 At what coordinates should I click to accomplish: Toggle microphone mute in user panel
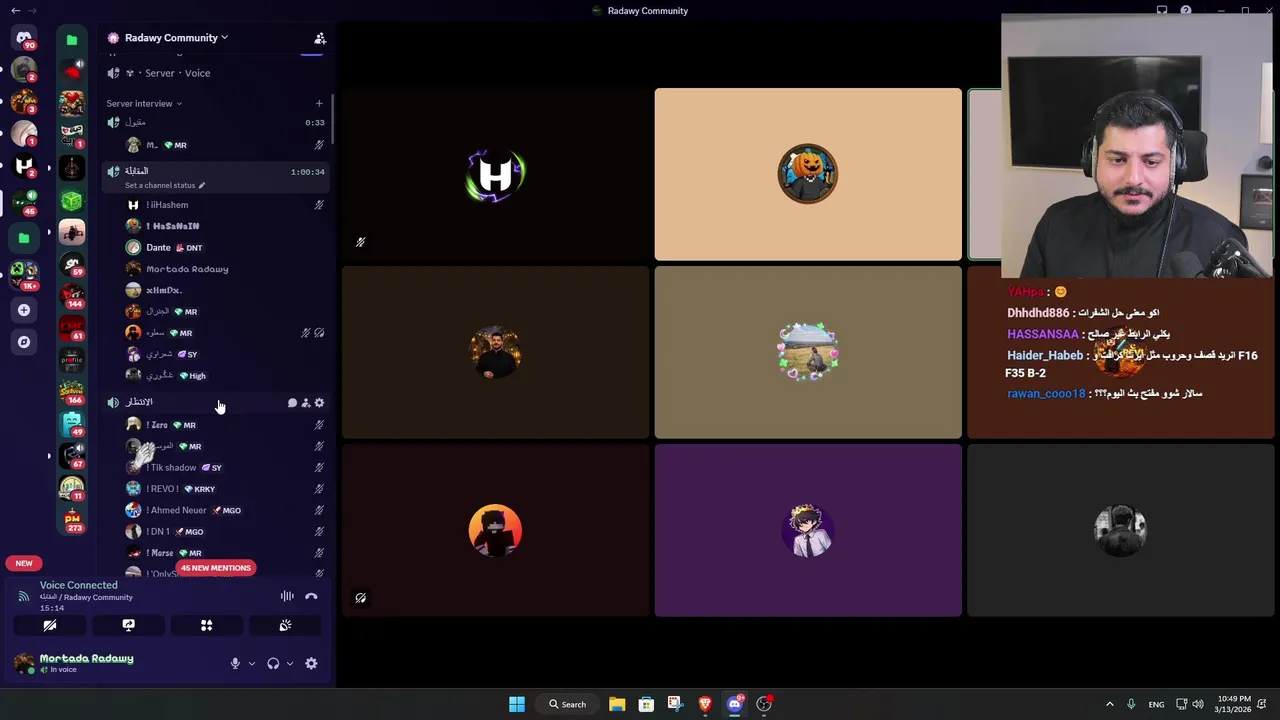click(235, 663)
